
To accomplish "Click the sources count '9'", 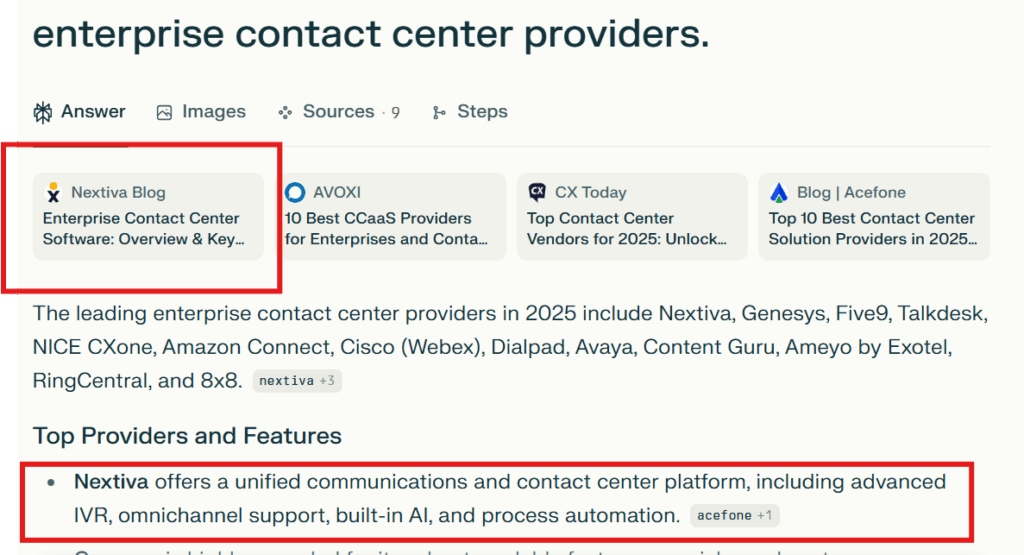I will [x=395, y=112].
